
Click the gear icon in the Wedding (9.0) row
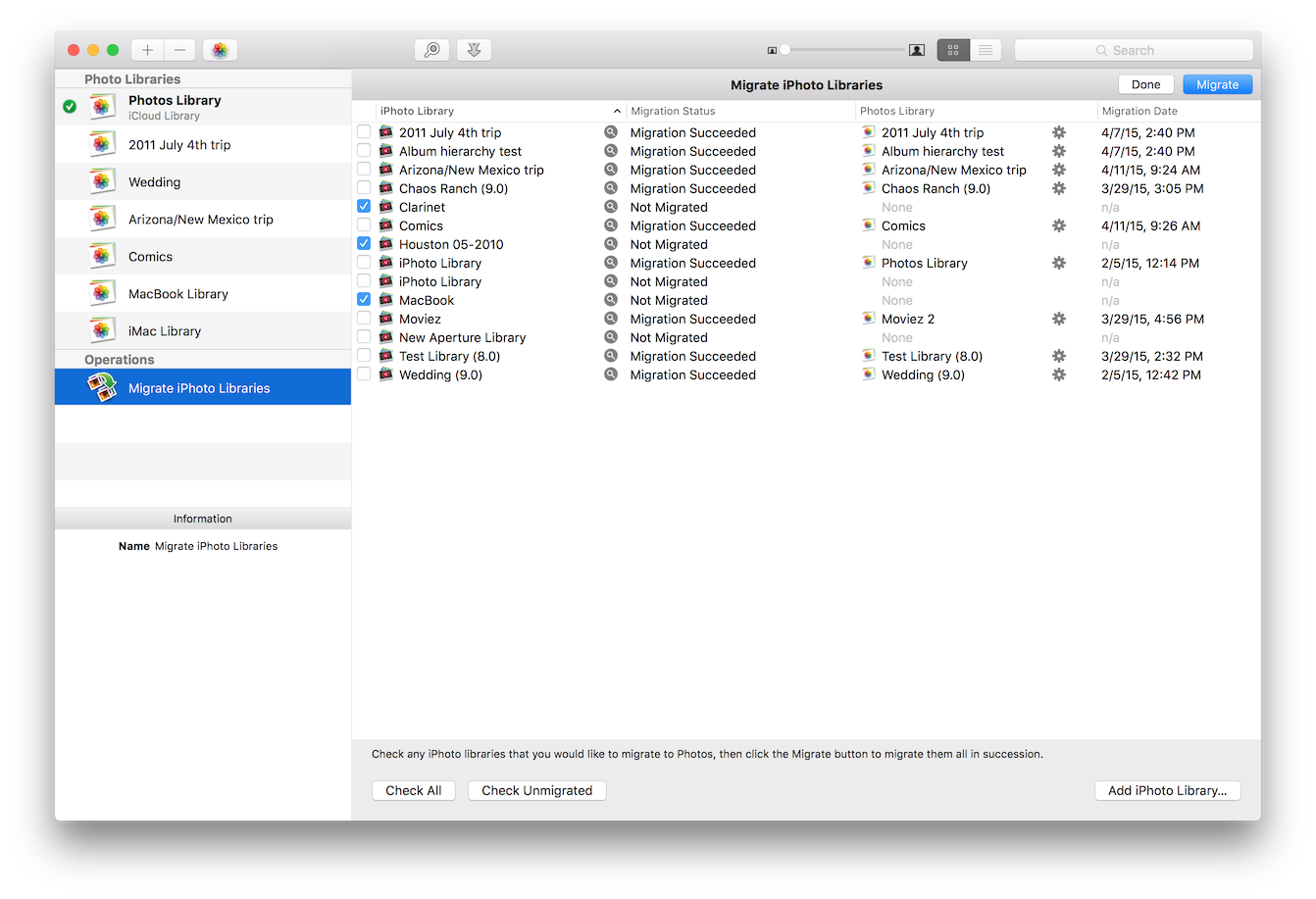1059,375
